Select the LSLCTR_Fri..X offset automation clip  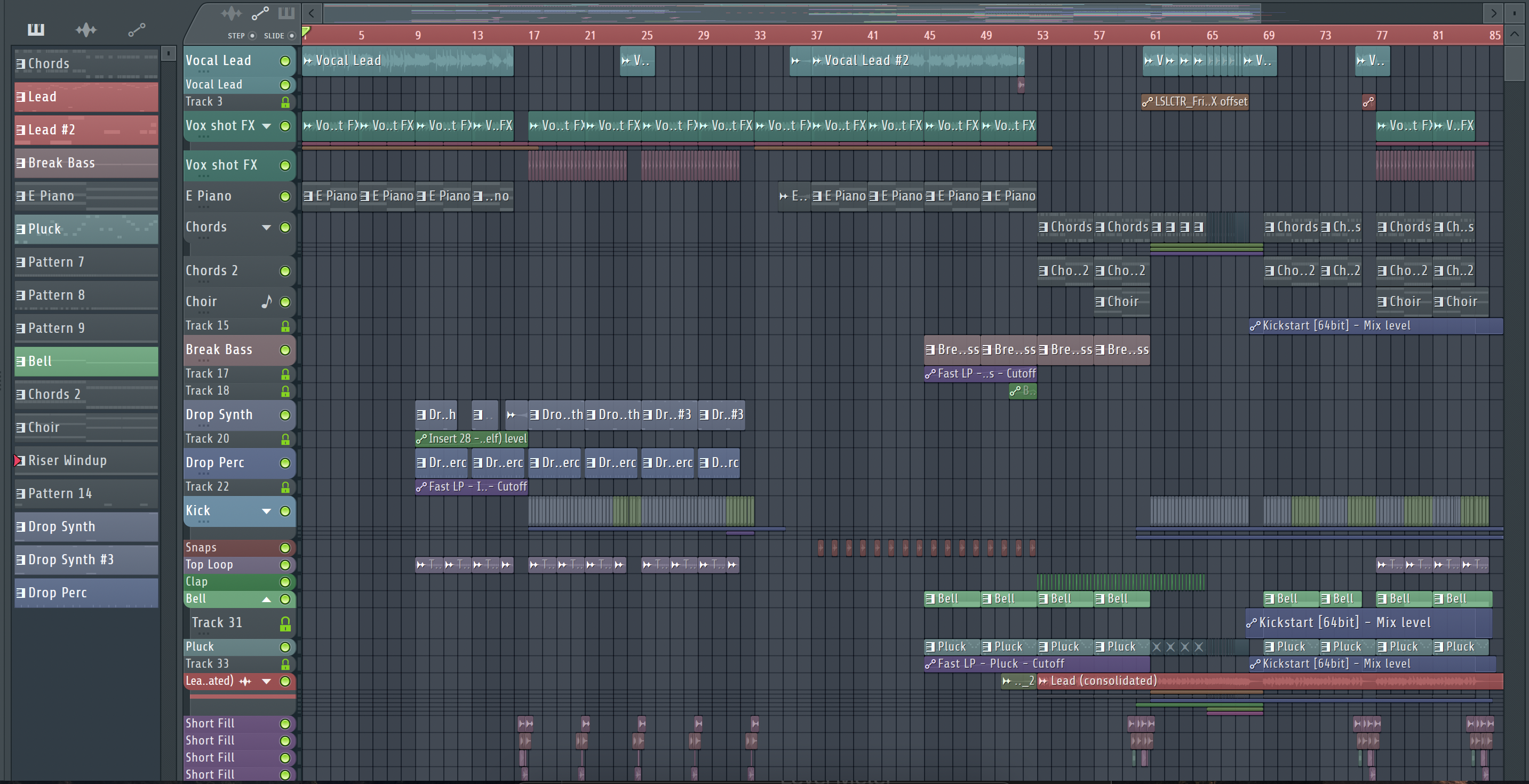pos(1195,101)
